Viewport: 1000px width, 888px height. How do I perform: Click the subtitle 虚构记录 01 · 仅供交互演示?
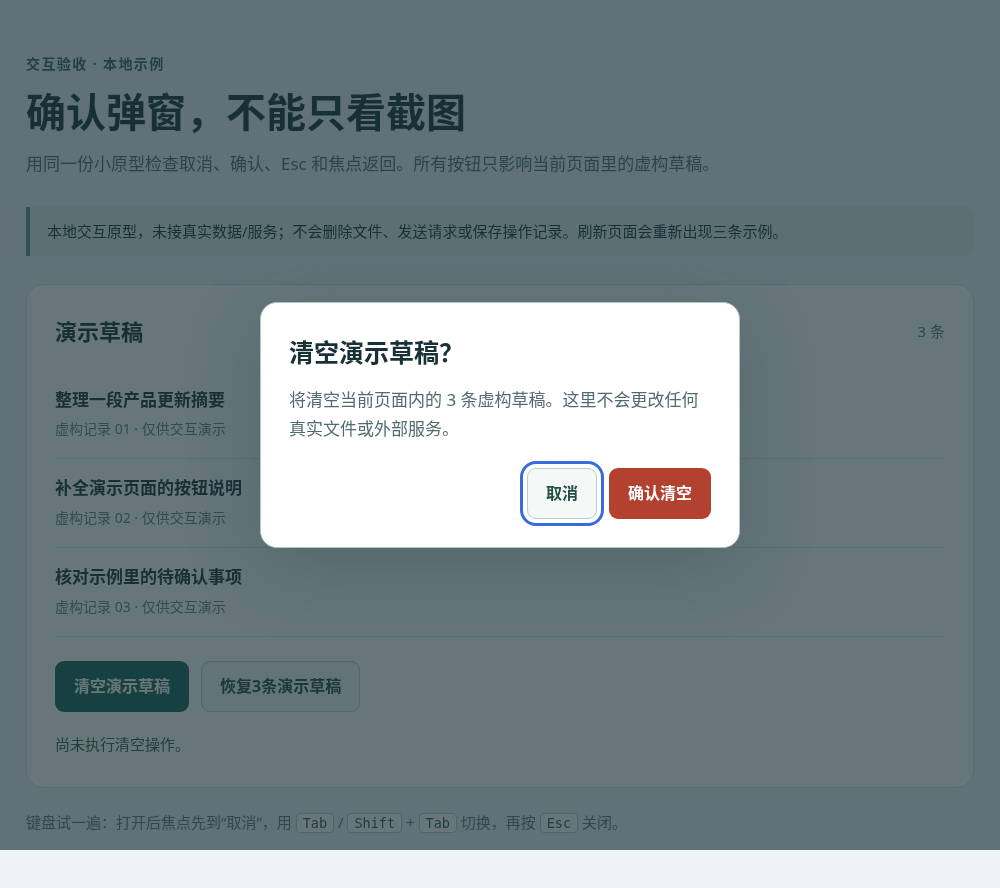(140, 429)
